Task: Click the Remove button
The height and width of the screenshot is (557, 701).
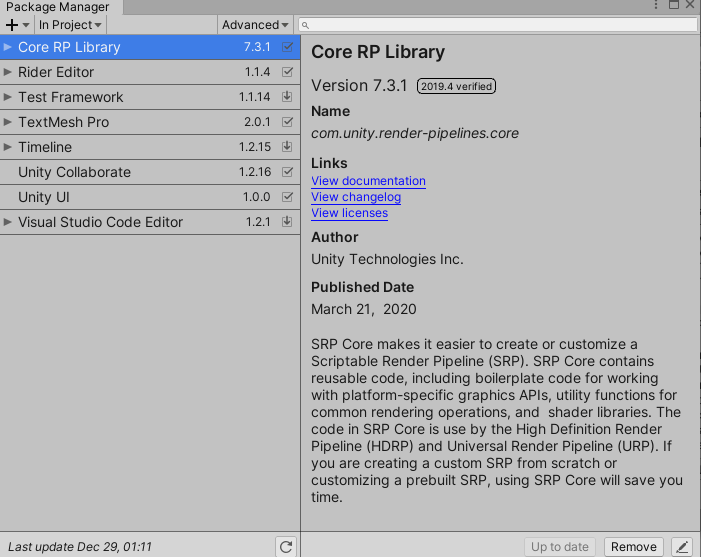Action: click(x=634, y=546)
